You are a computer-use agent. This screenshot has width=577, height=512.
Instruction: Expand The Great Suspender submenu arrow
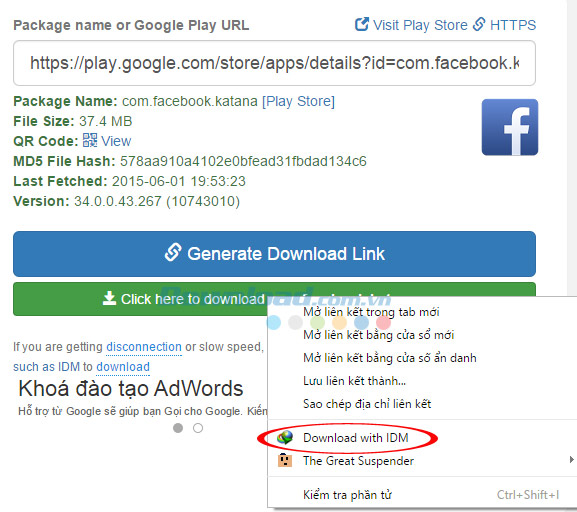click(571, 459)
